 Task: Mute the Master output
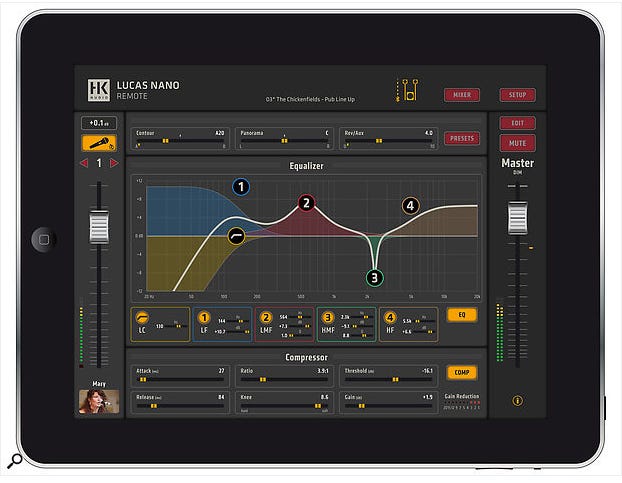517,143
